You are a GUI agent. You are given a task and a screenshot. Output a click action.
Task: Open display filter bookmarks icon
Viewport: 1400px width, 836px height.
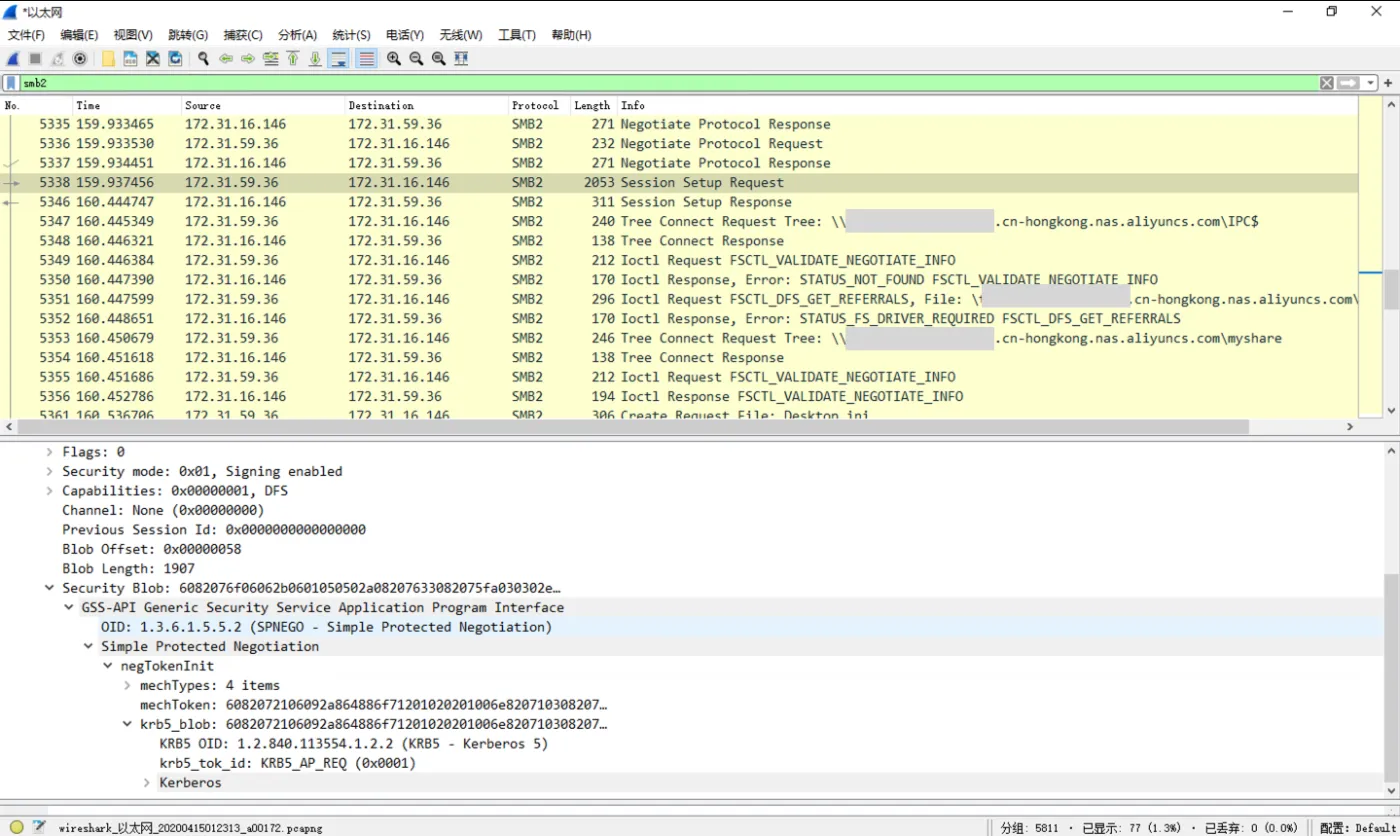pos(11,83)
